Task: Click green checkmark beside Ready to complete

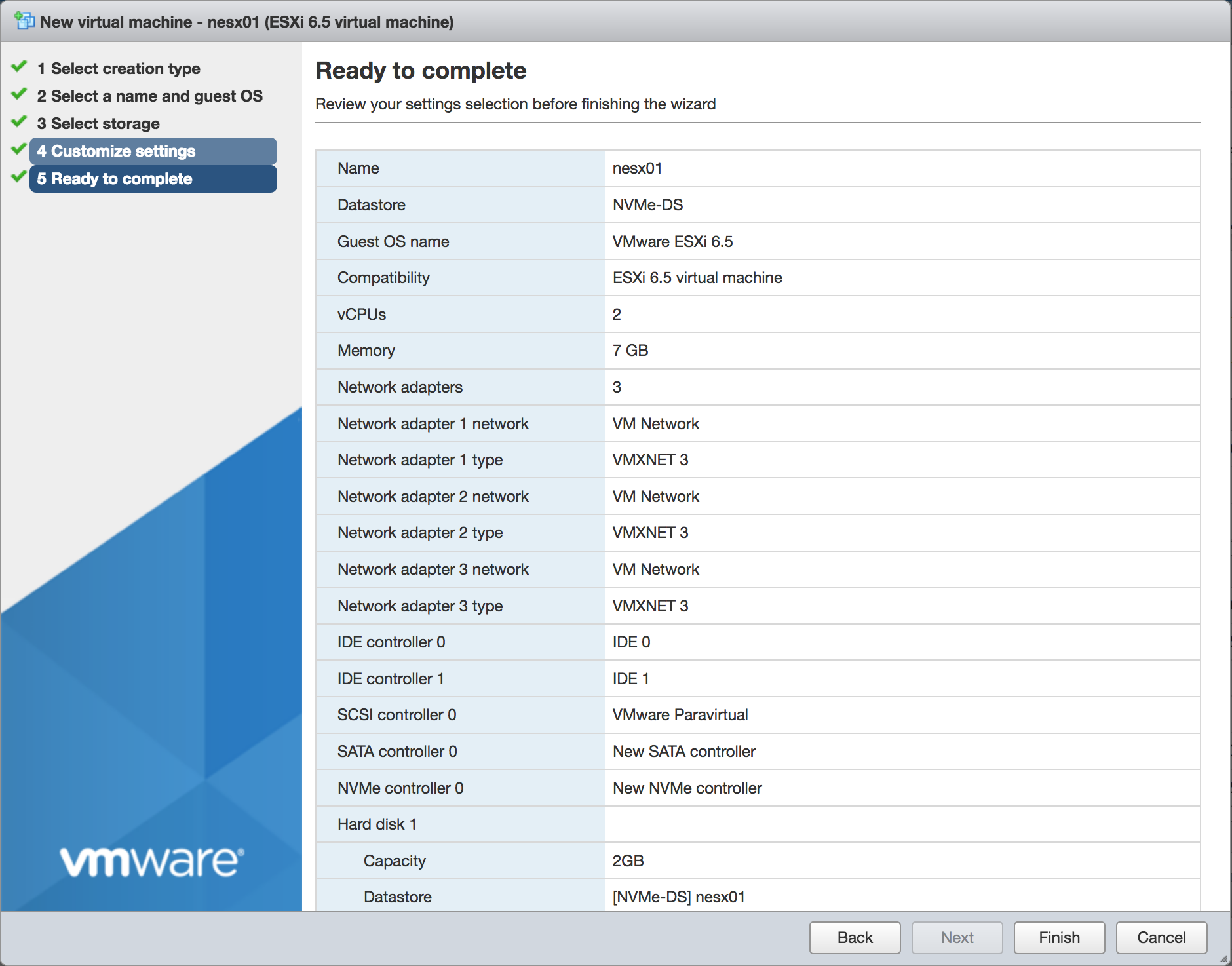Action: tap(19, 176)
